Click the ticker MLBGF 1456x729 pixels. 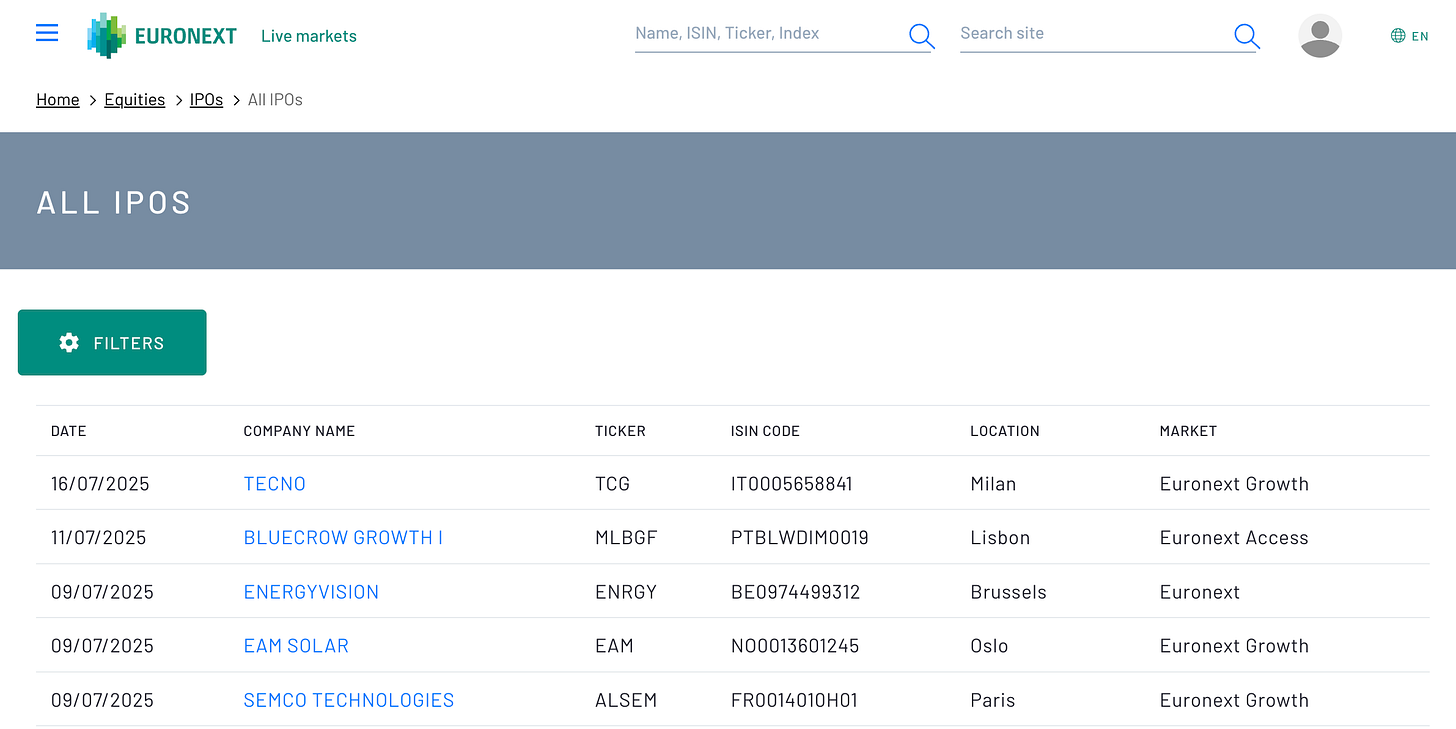pyautogui.click(x=626, y=538)
